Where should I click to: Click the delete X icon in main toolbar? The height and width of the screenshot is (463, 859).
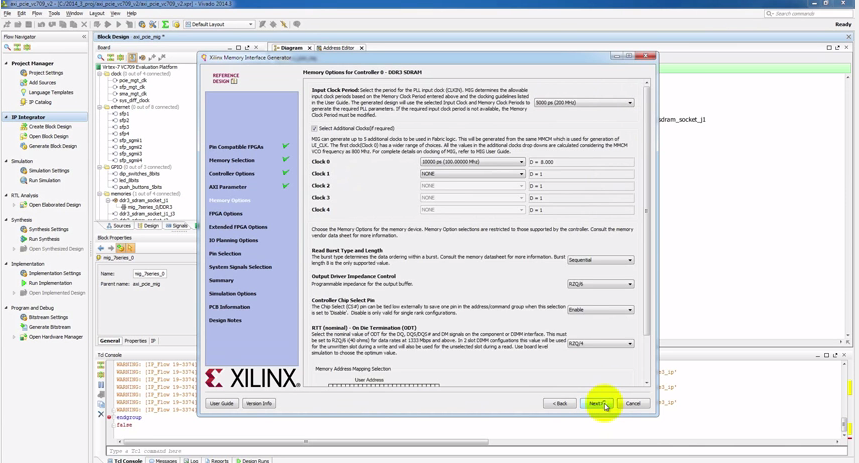click(84, 24)
